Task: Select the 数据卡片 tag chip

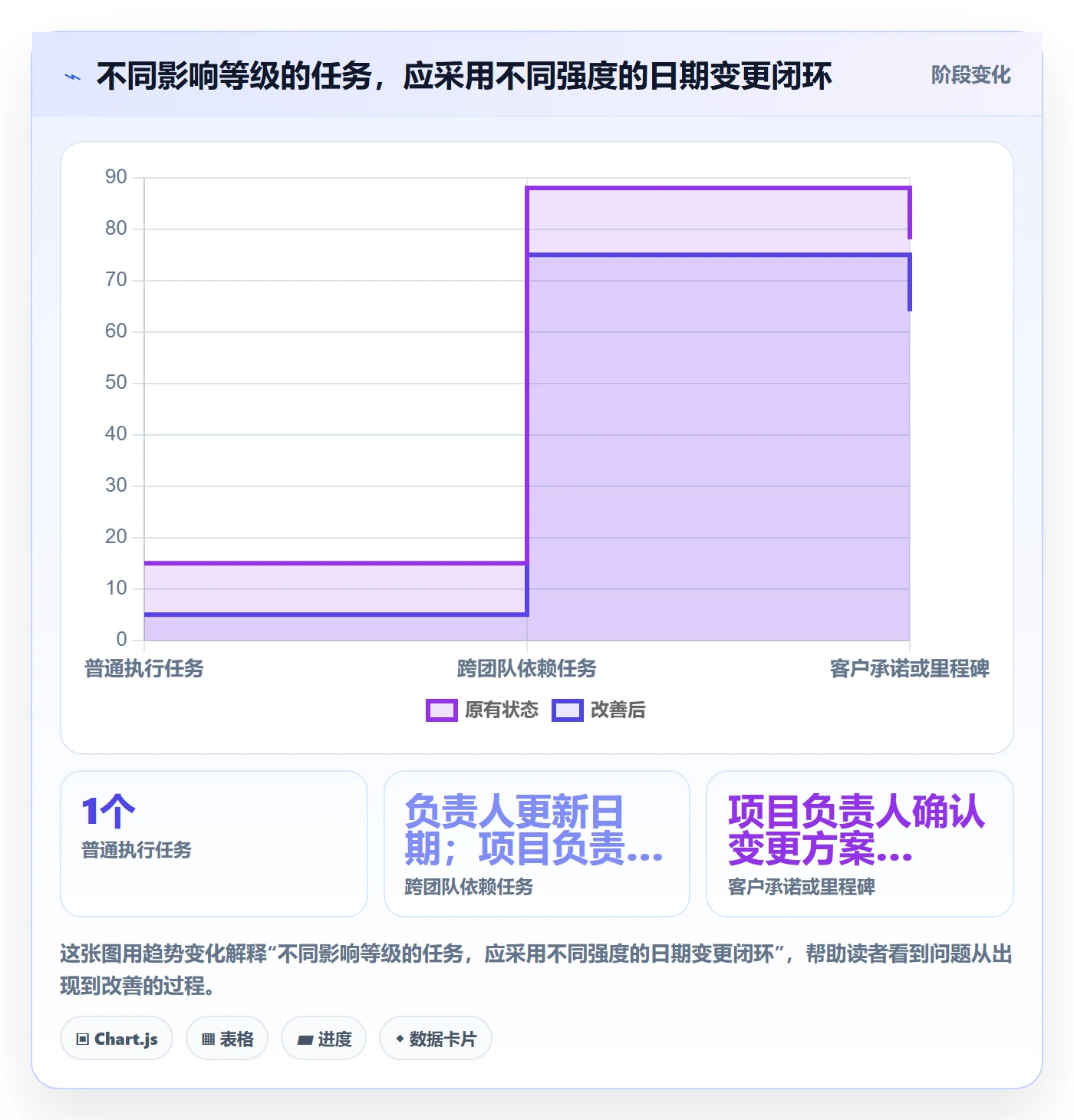Action: coord(436,1039)
